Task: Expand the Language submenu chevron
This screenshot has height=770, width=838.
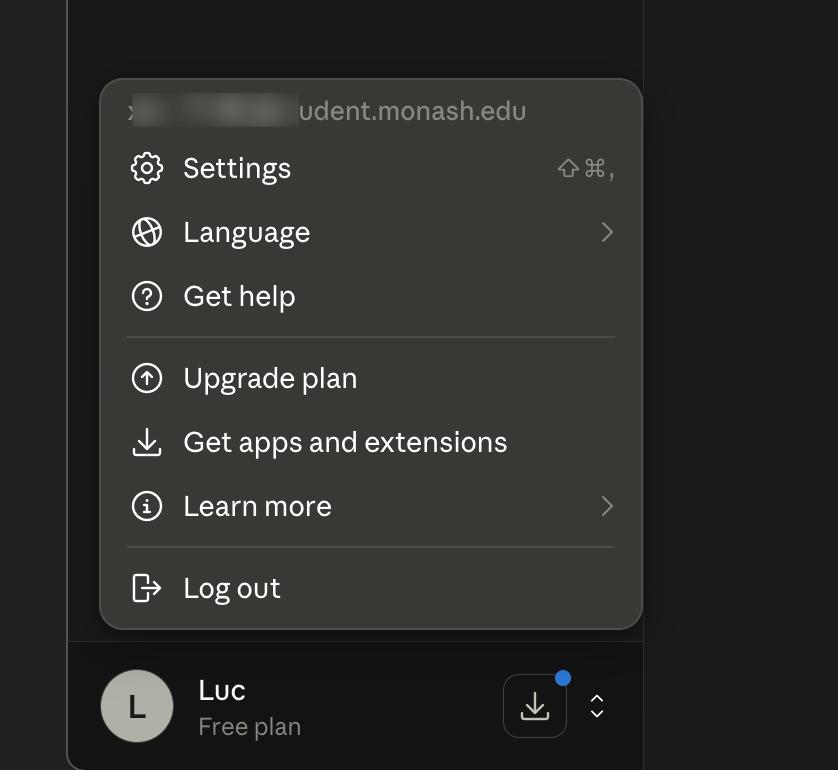Action: point(607,232)
